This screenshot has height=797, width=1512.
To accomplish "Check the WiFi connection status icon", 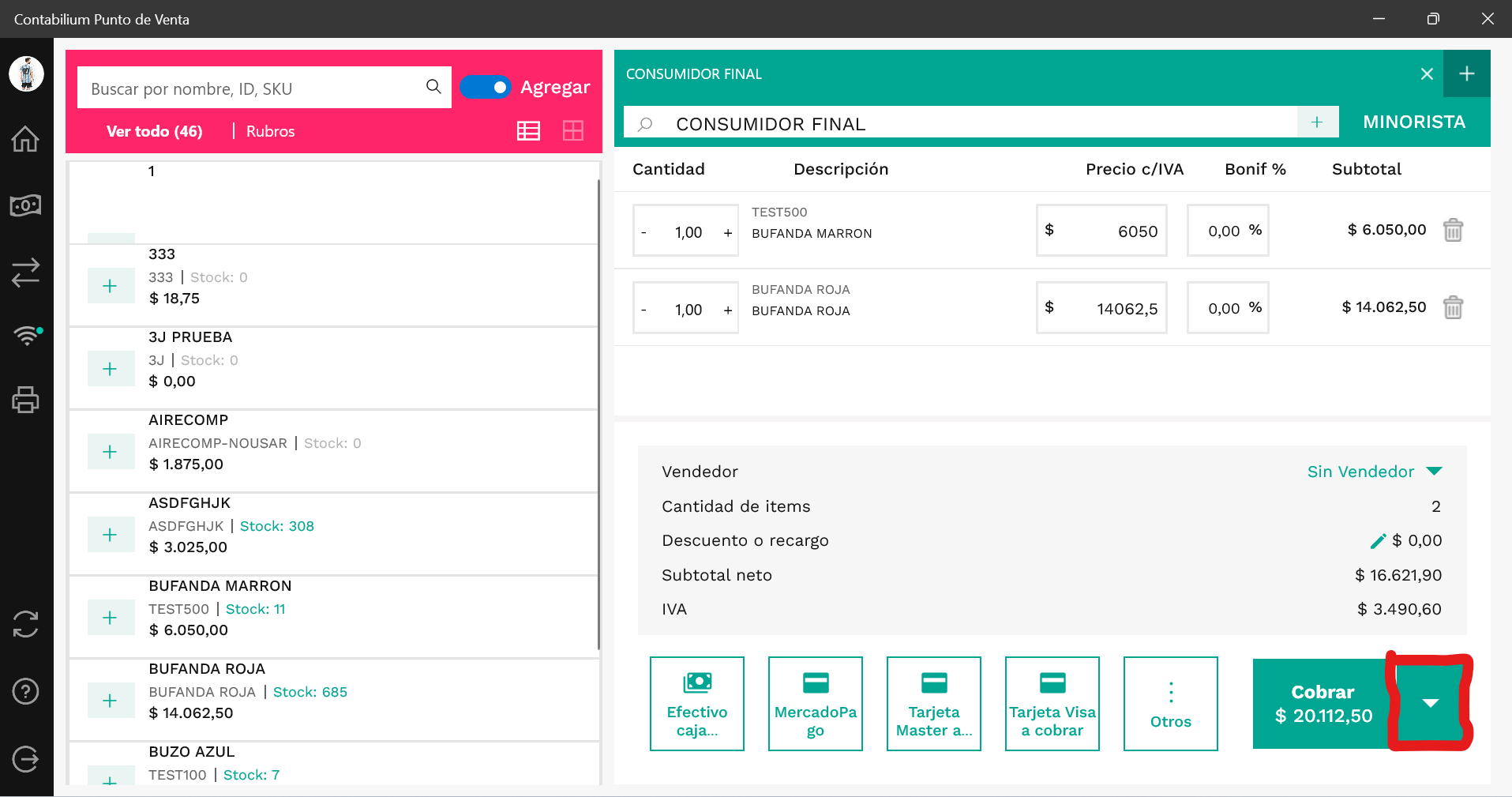I will [27, 335].
